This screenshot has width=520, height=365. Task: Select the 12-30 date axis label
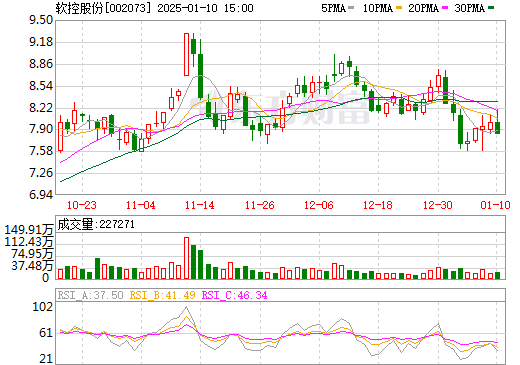(438, 205)
